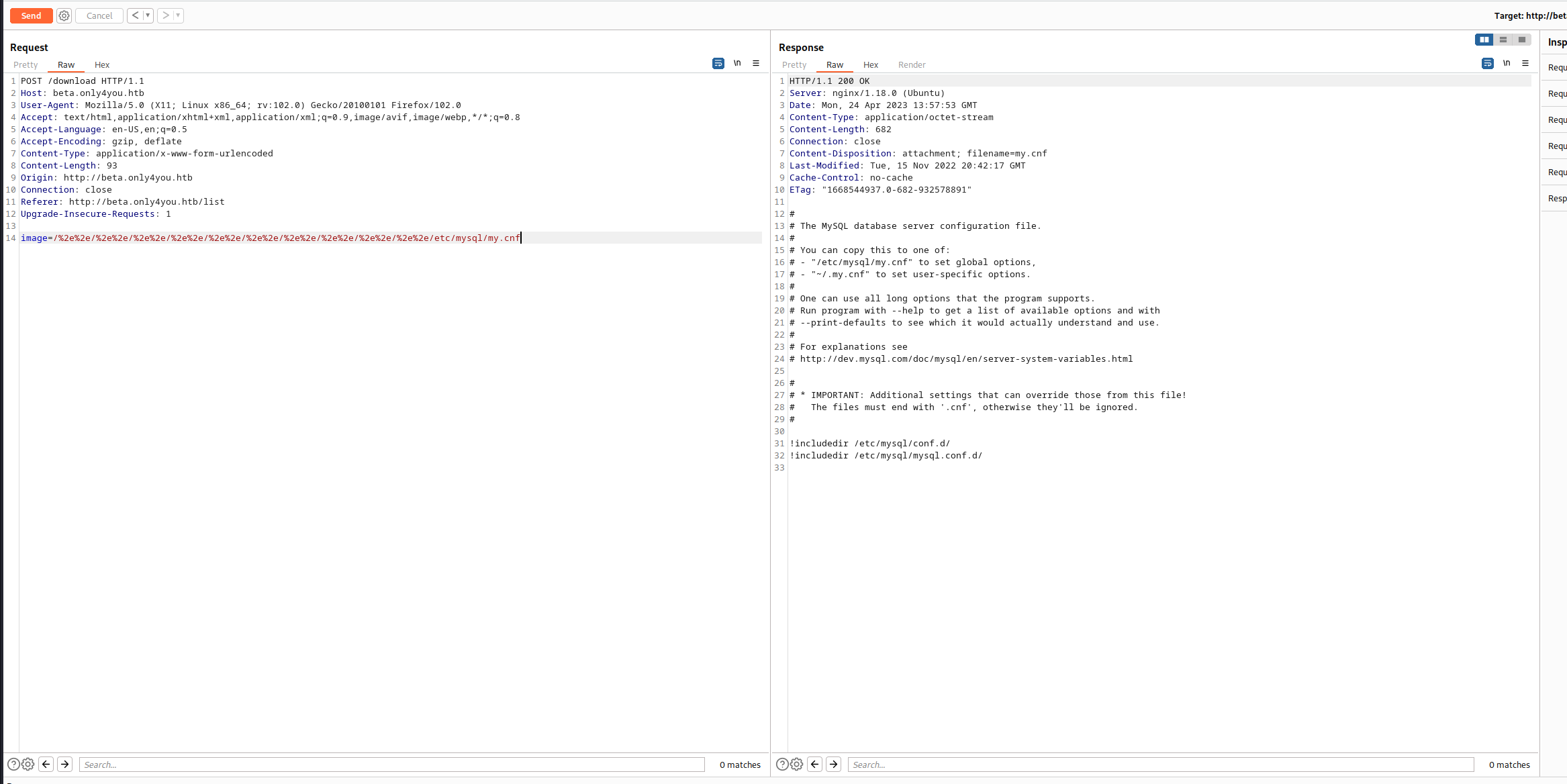Click the response search input field
The image size is (1567, 784).
[1160, 765]
